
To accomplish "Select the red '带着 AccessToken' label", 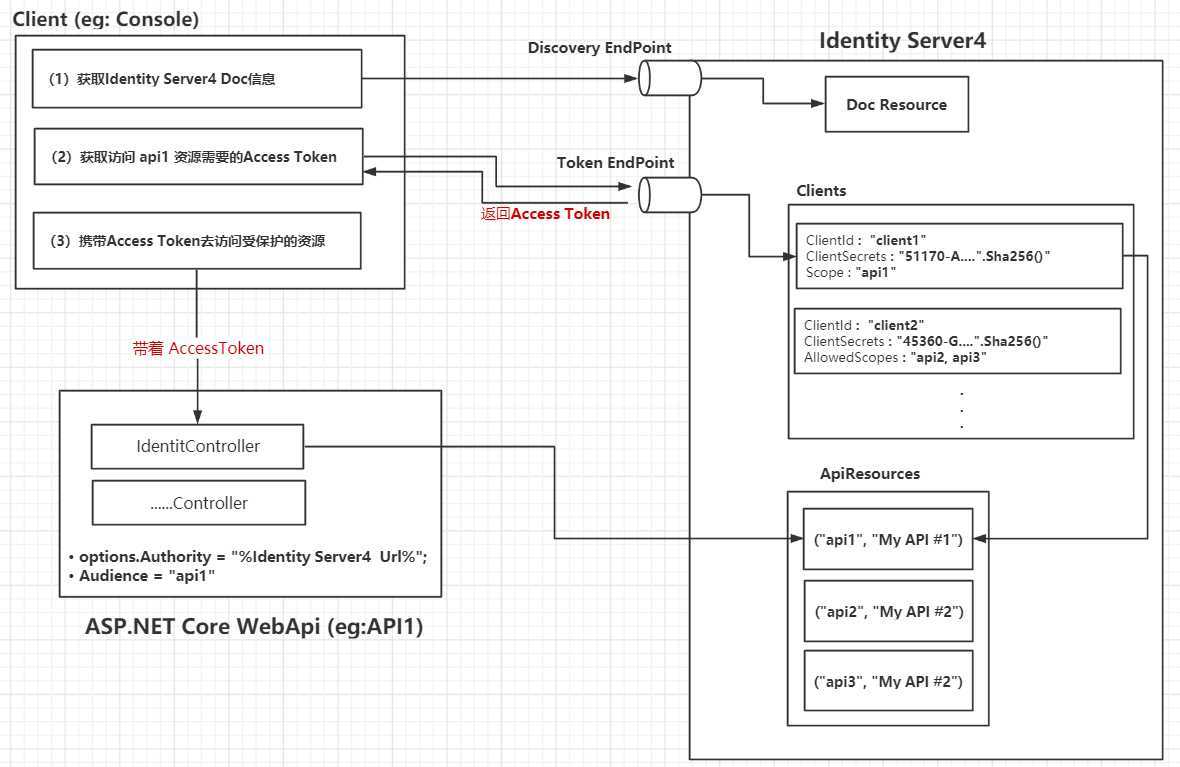I will (x=198, y=348).
